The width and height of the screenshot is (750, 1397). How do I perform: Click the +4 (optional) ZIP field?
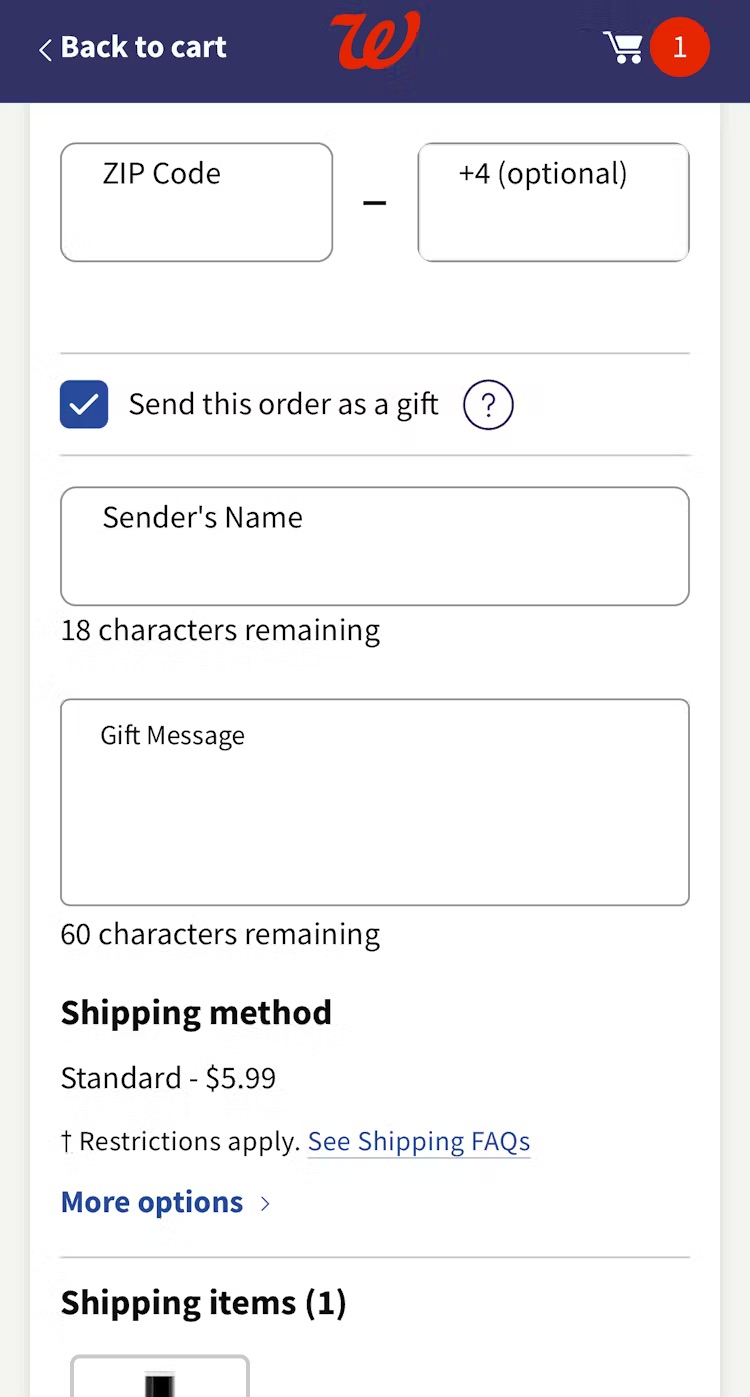coord(553,202)
